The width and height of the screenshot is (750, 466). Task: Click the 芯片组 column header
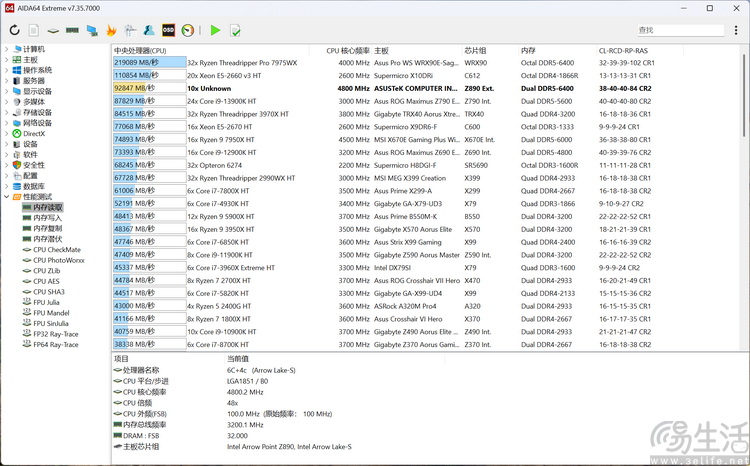coord(475,50)
